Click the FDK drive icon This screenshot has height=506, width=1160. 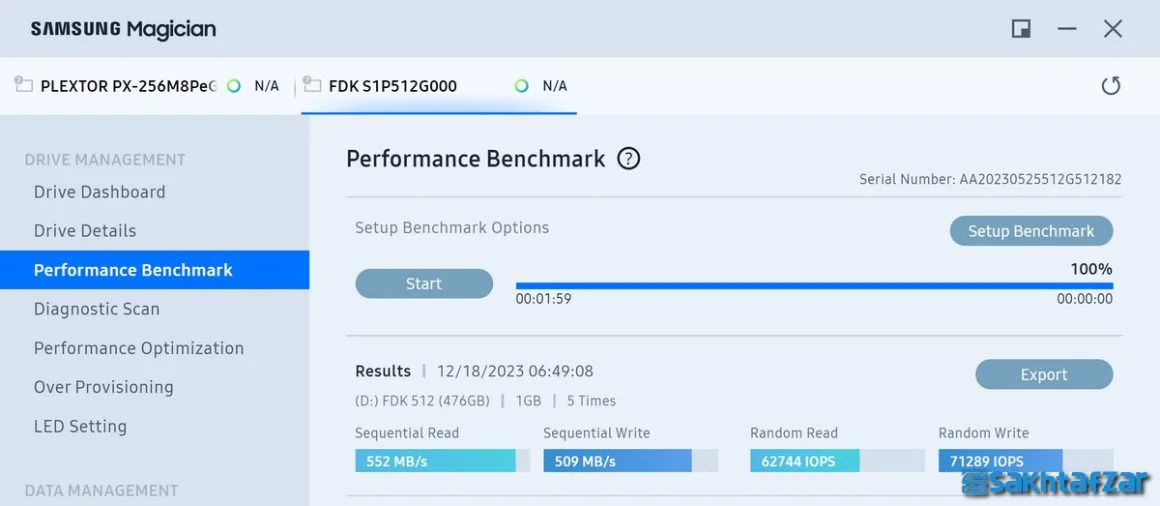click(311, 85)
